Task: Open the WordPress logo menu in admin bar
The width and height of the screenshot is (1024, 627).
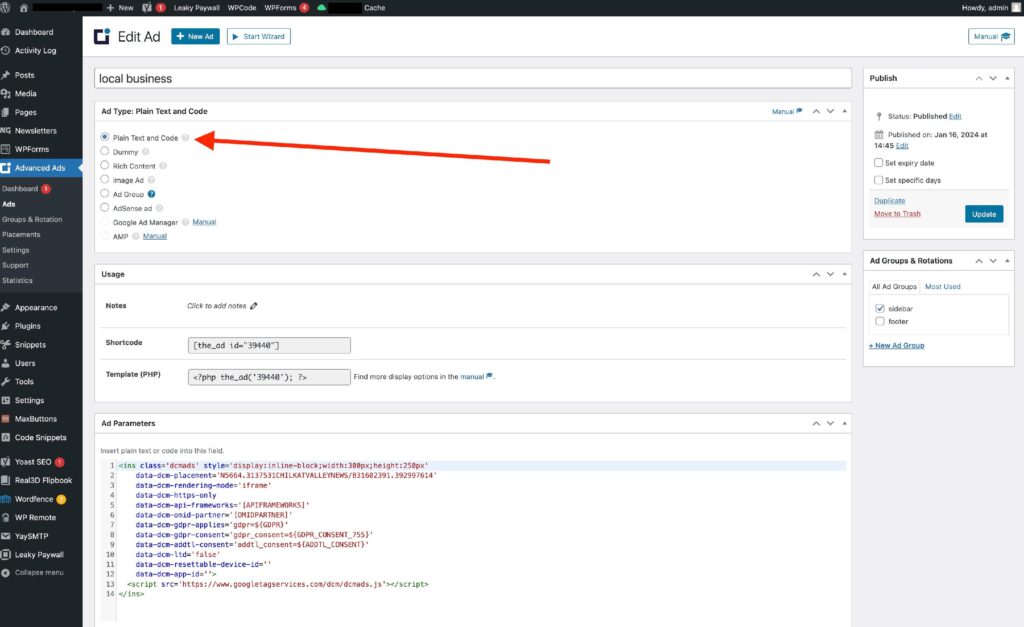Action: coord(8,7)
